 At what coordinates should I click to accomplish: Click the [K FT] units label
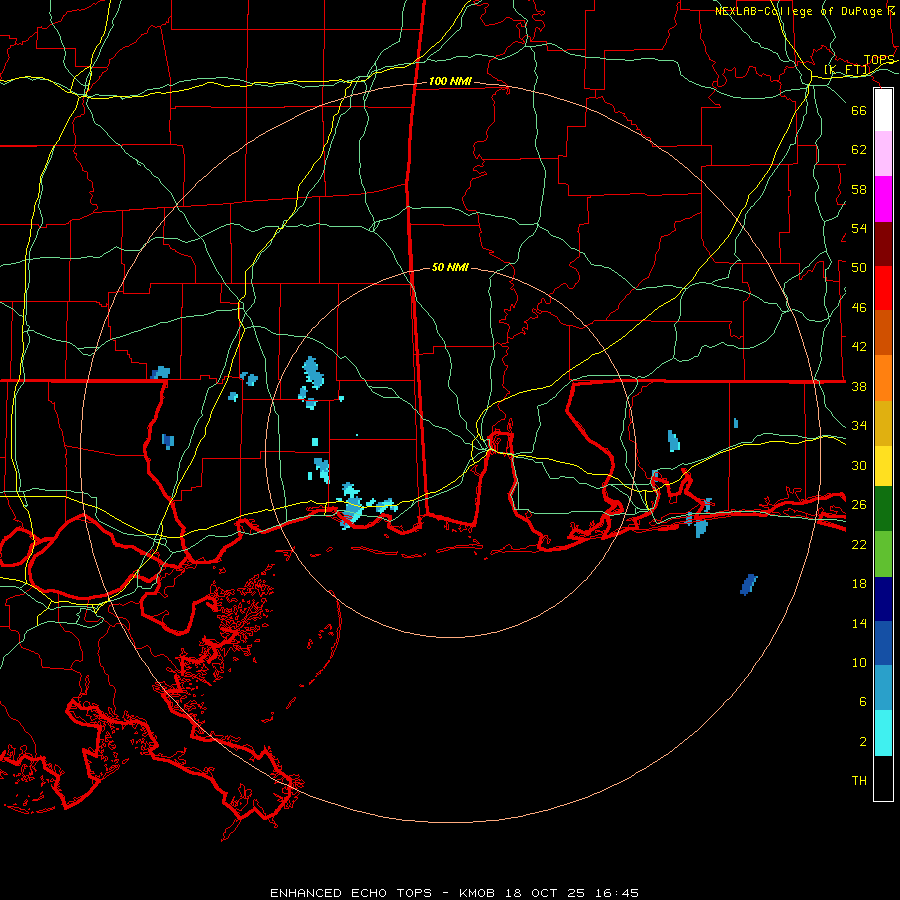point(847,70)
